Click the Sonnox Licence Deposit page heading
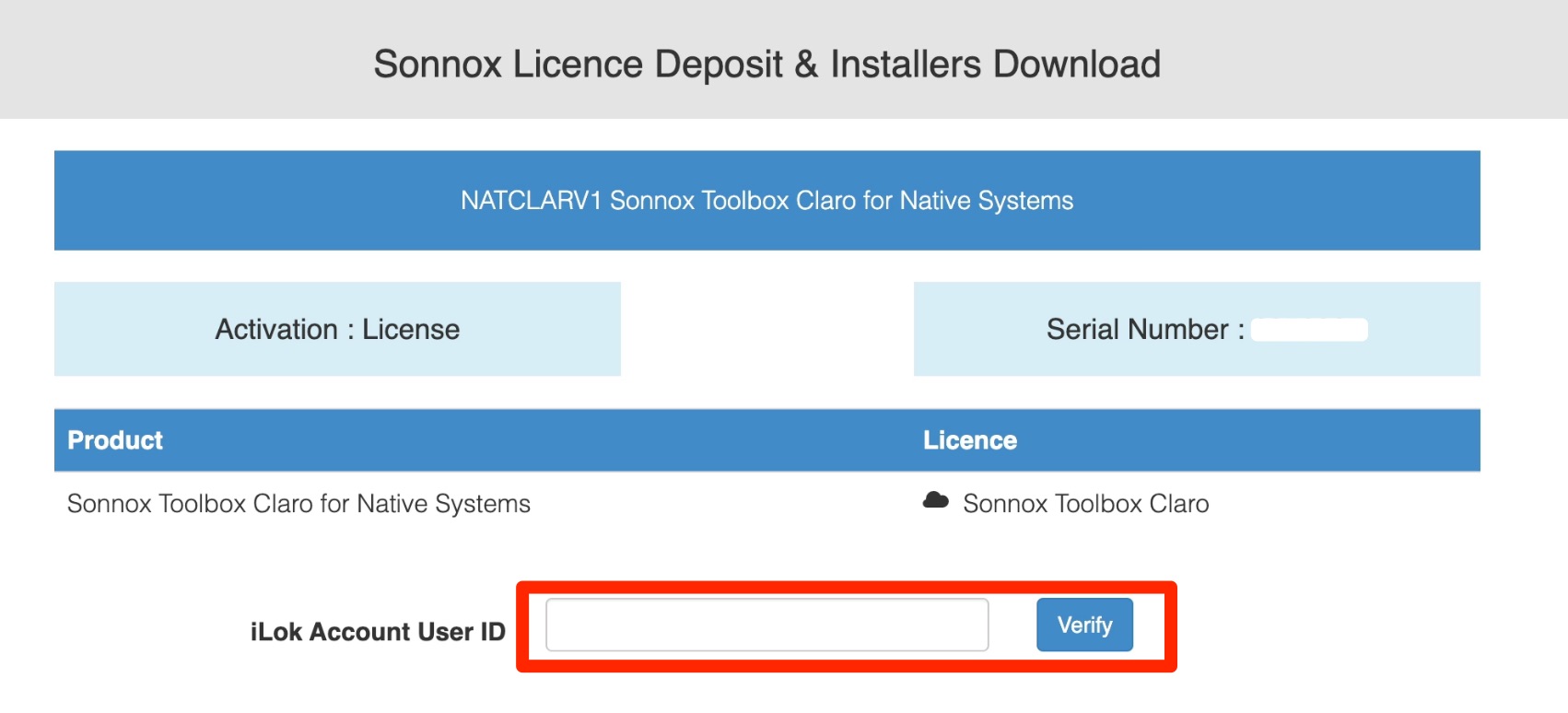The height and width of the screenshot is (713, 1568). point(766,64)
